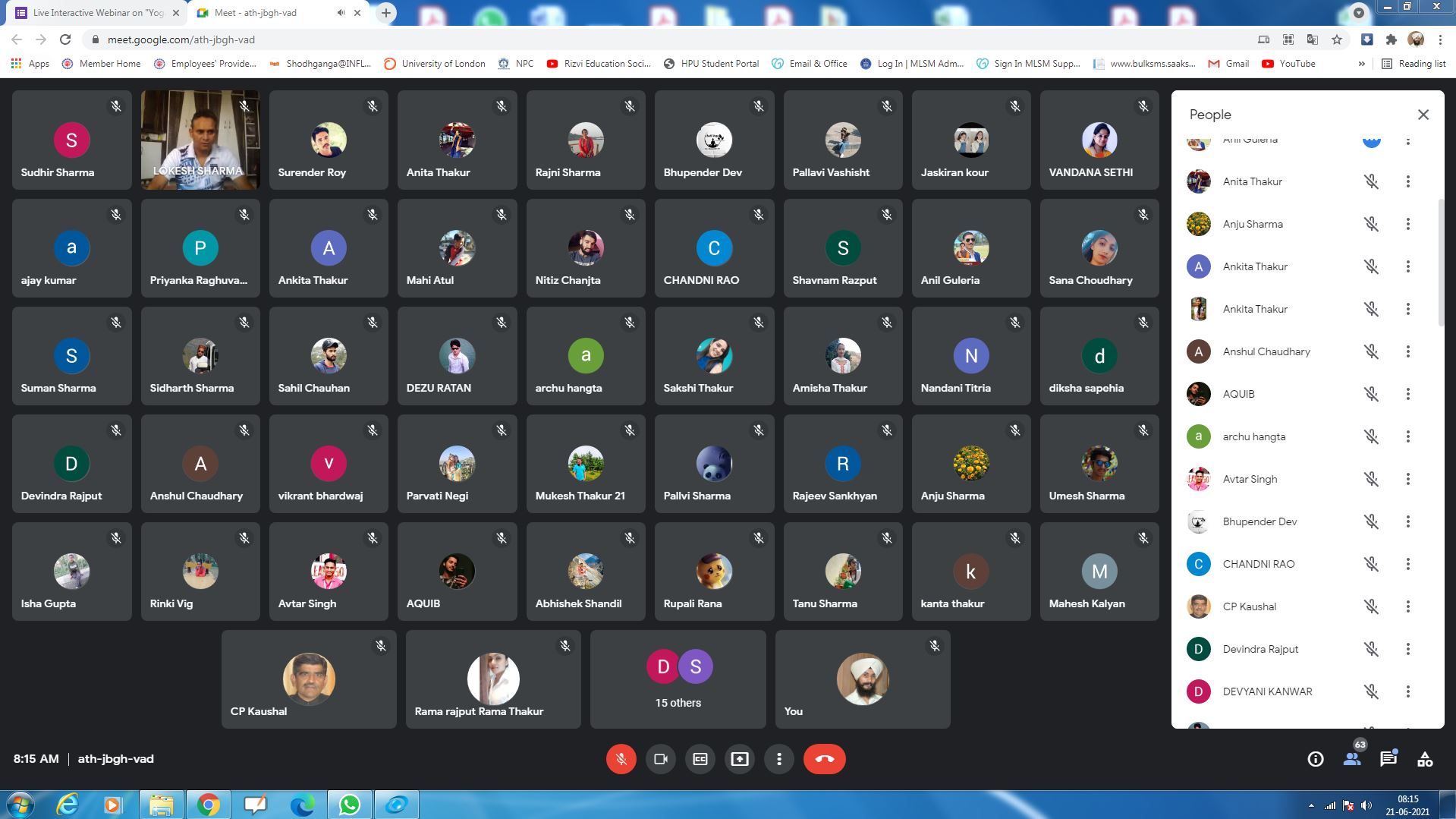Open more actions for Anju Sharma
Viewport: 1456px width, 819px height.
coord(1408,224)
